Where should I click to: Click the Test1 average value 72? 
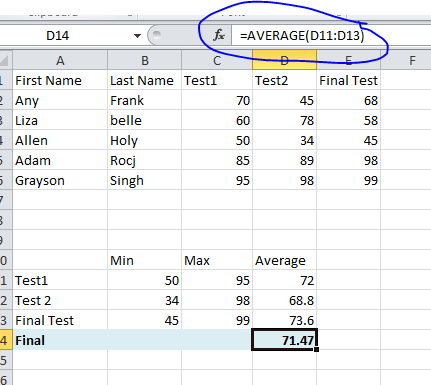(284, 280)
